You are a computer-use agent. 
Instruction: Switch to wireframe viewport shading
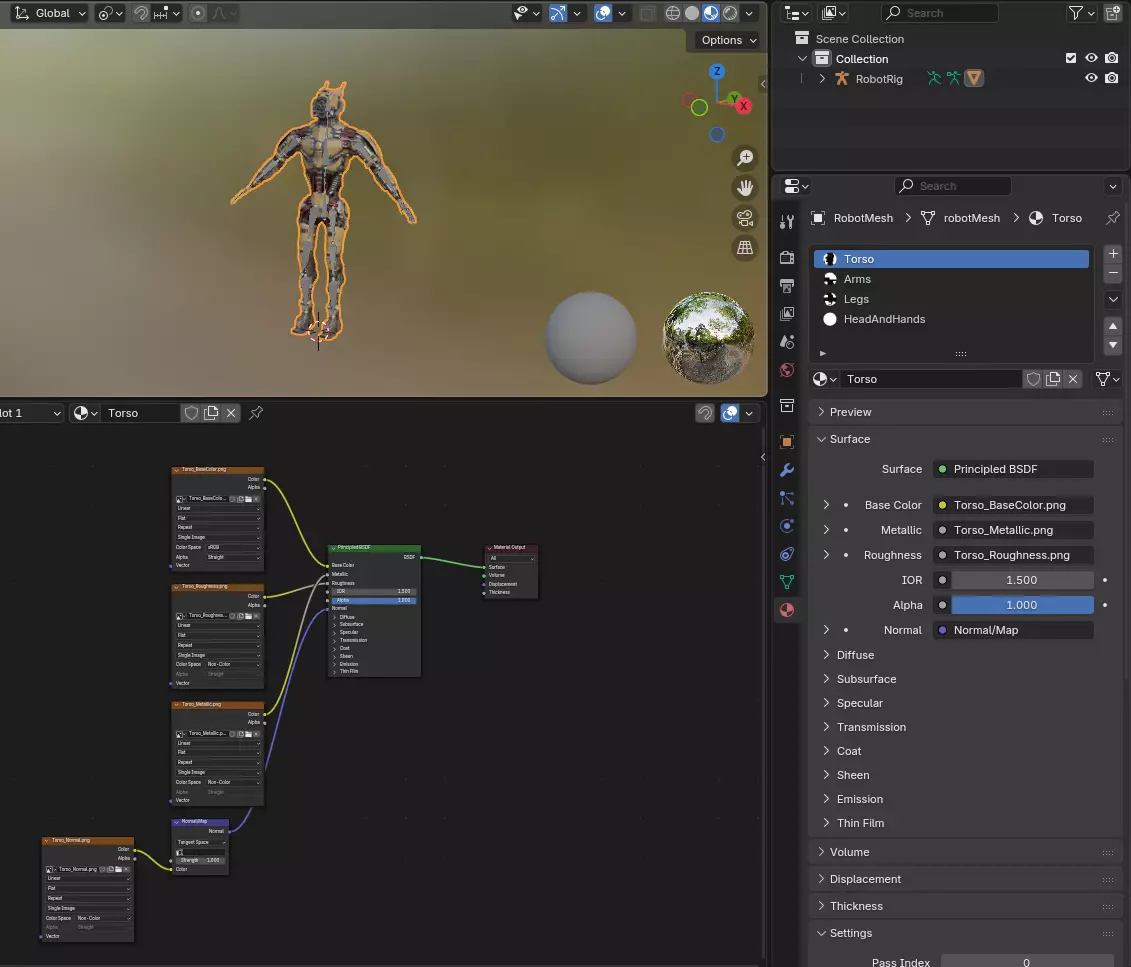click(x=672, y=13)
